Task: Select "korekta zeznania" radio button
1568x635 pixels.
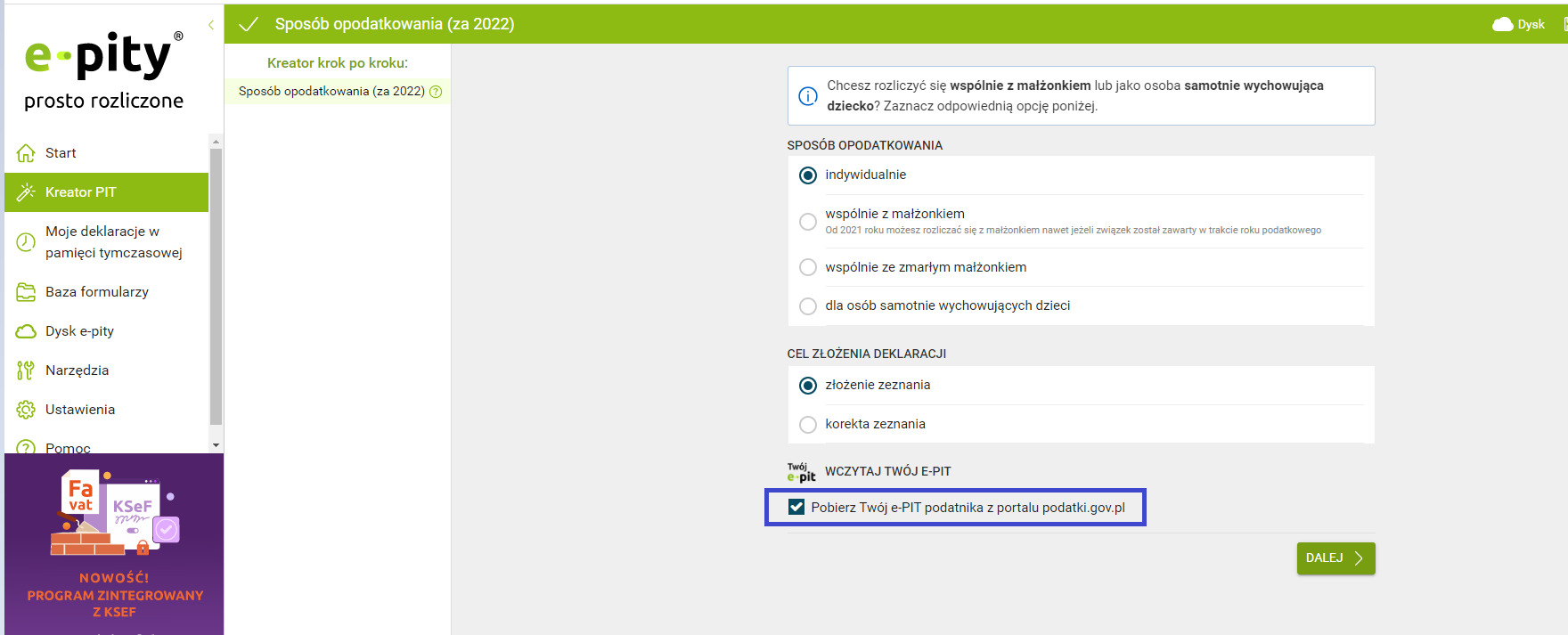Action: coord(808,425)
